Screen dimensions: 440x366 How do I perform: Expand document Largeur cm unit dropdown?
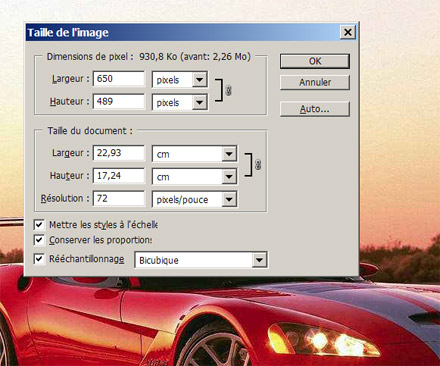[229, 154]
